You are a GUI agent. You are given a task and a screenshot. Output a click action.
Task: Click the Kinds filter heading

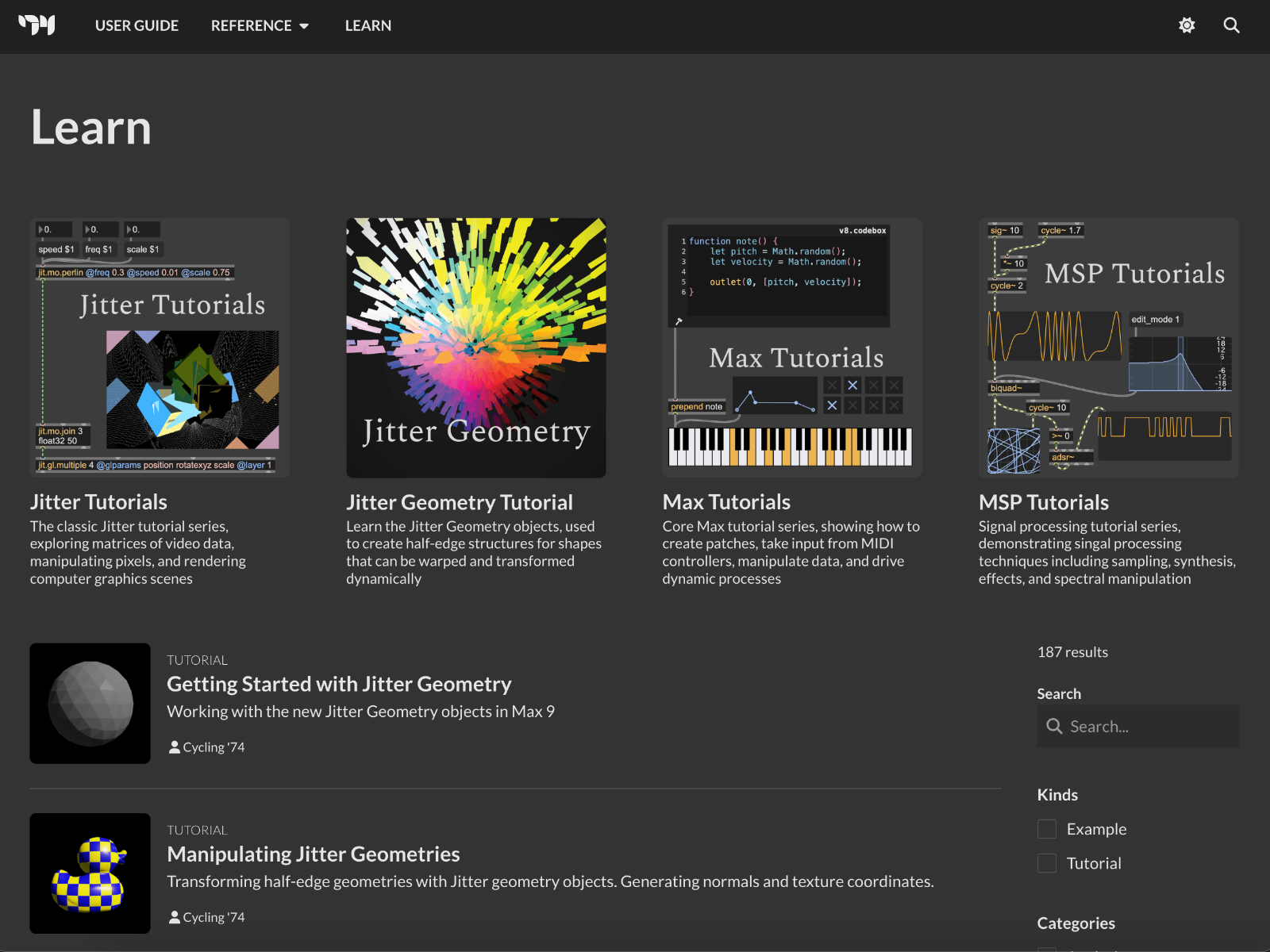click(1057, 795)
